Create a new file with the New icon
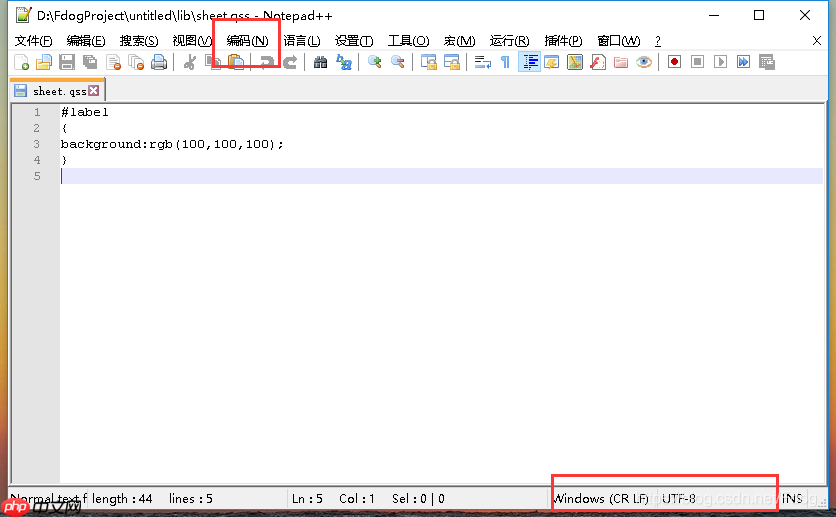836x517 pixels. pos(21,62)
